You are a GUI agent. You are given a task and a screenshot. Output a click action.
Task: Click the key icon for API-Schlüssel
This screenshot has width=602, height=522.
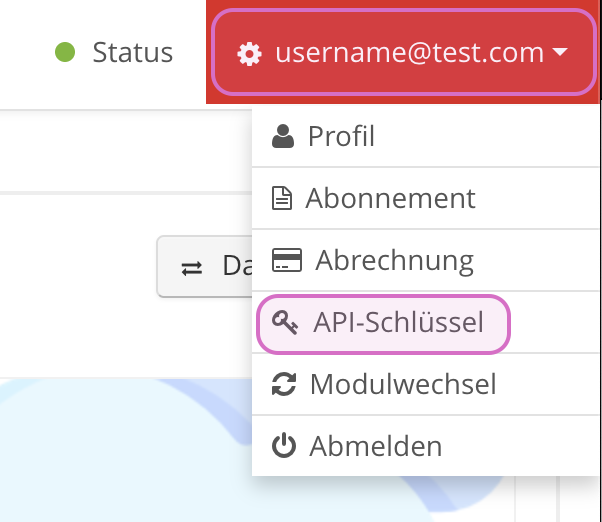click(285, 323)
